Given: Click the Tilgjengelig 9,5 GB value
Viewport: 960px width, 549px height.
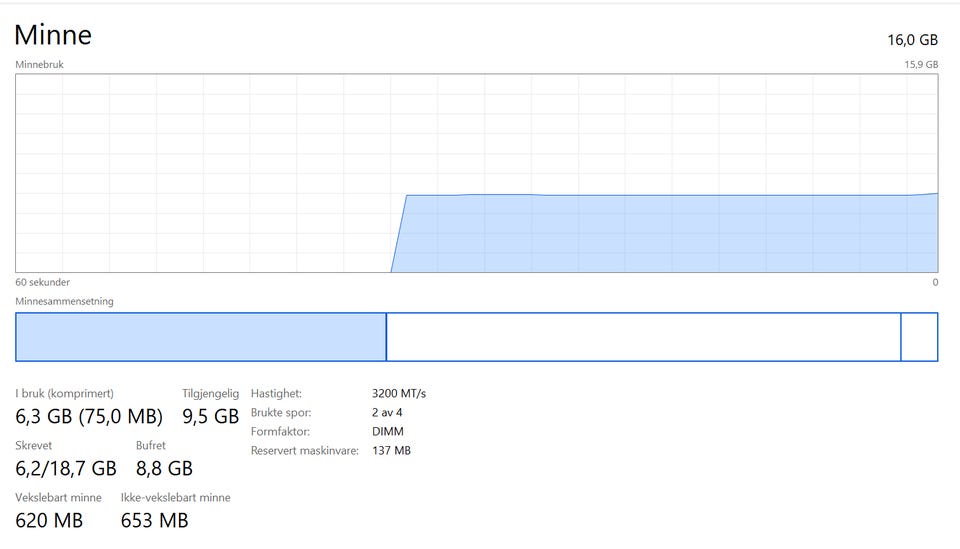Looking at the screenshot, I should [x=210, y=416].
